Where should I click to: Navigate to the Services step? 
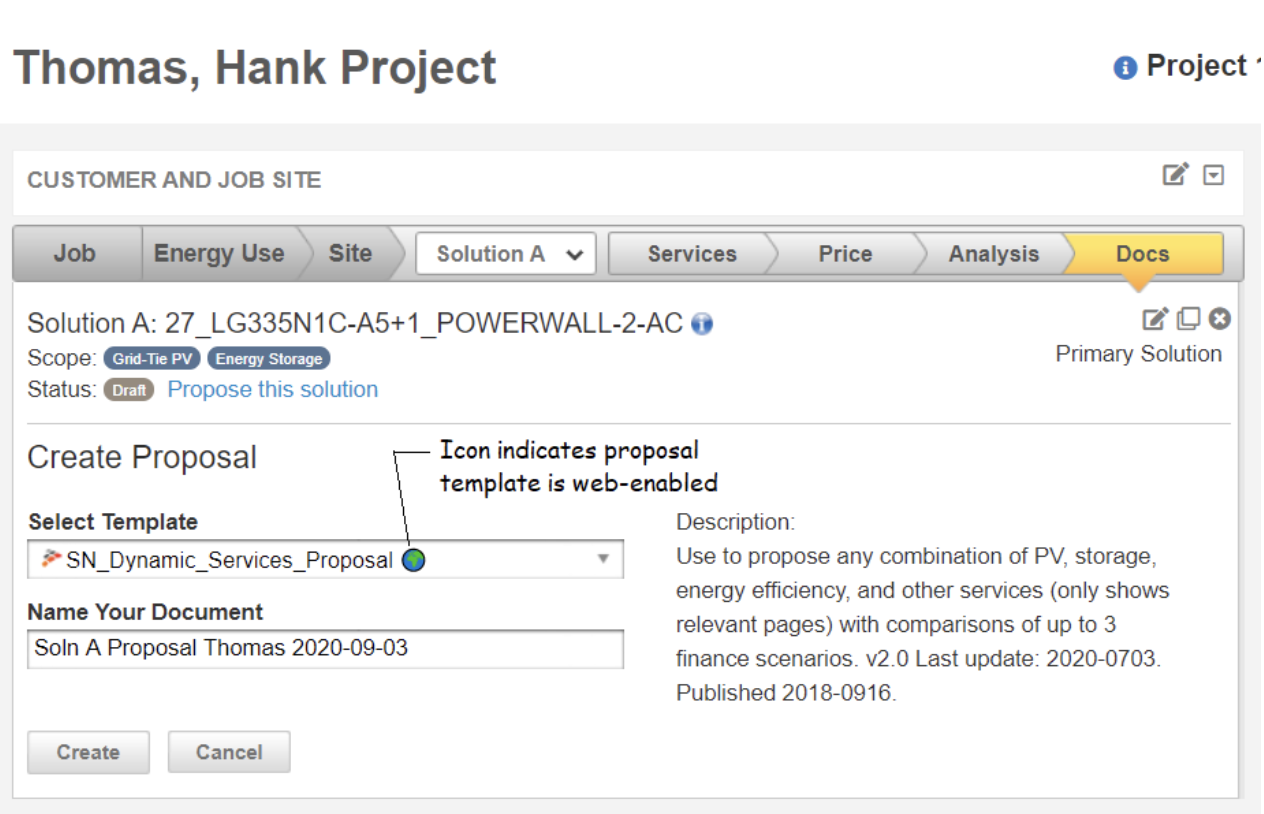click(691, 254)
